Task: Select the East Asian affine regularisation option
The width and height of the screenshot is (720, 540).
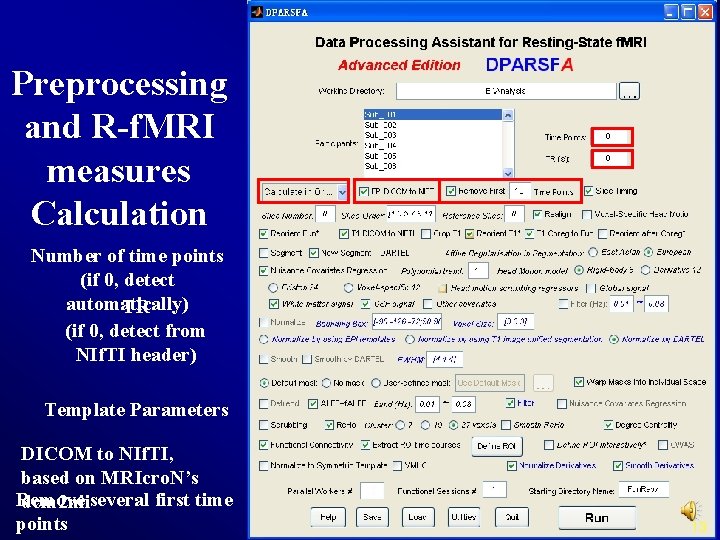Action: point(593,252)
